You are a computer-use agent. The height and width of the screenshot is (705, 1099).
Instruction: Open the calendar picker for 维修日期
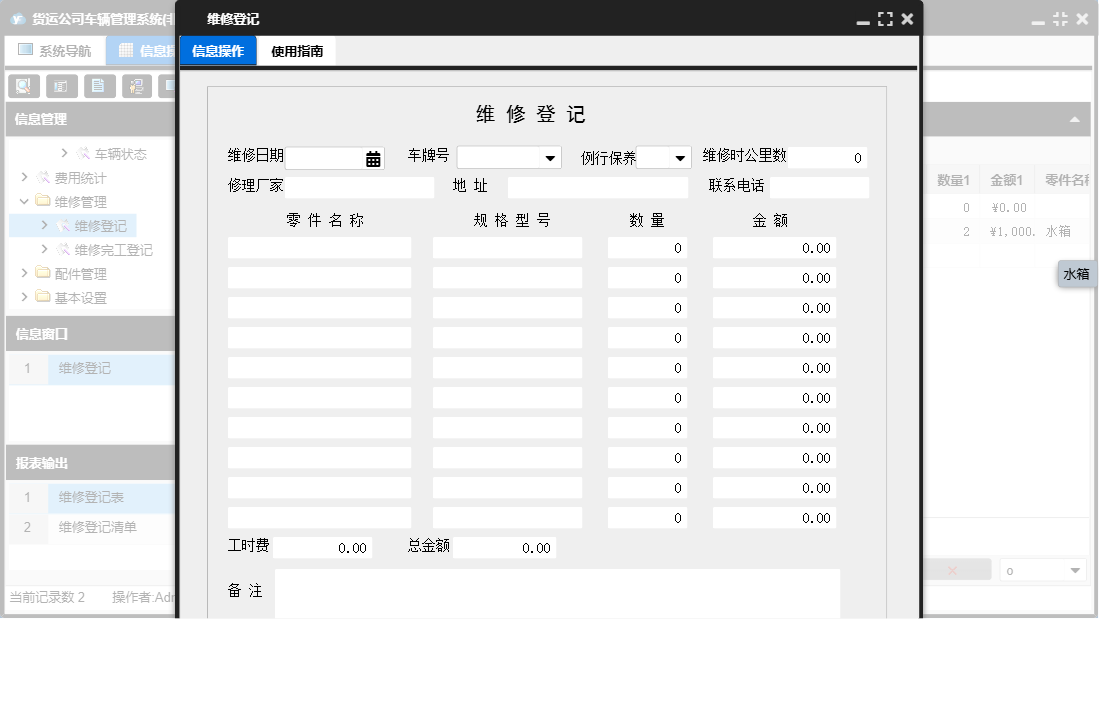pos(372,158)
